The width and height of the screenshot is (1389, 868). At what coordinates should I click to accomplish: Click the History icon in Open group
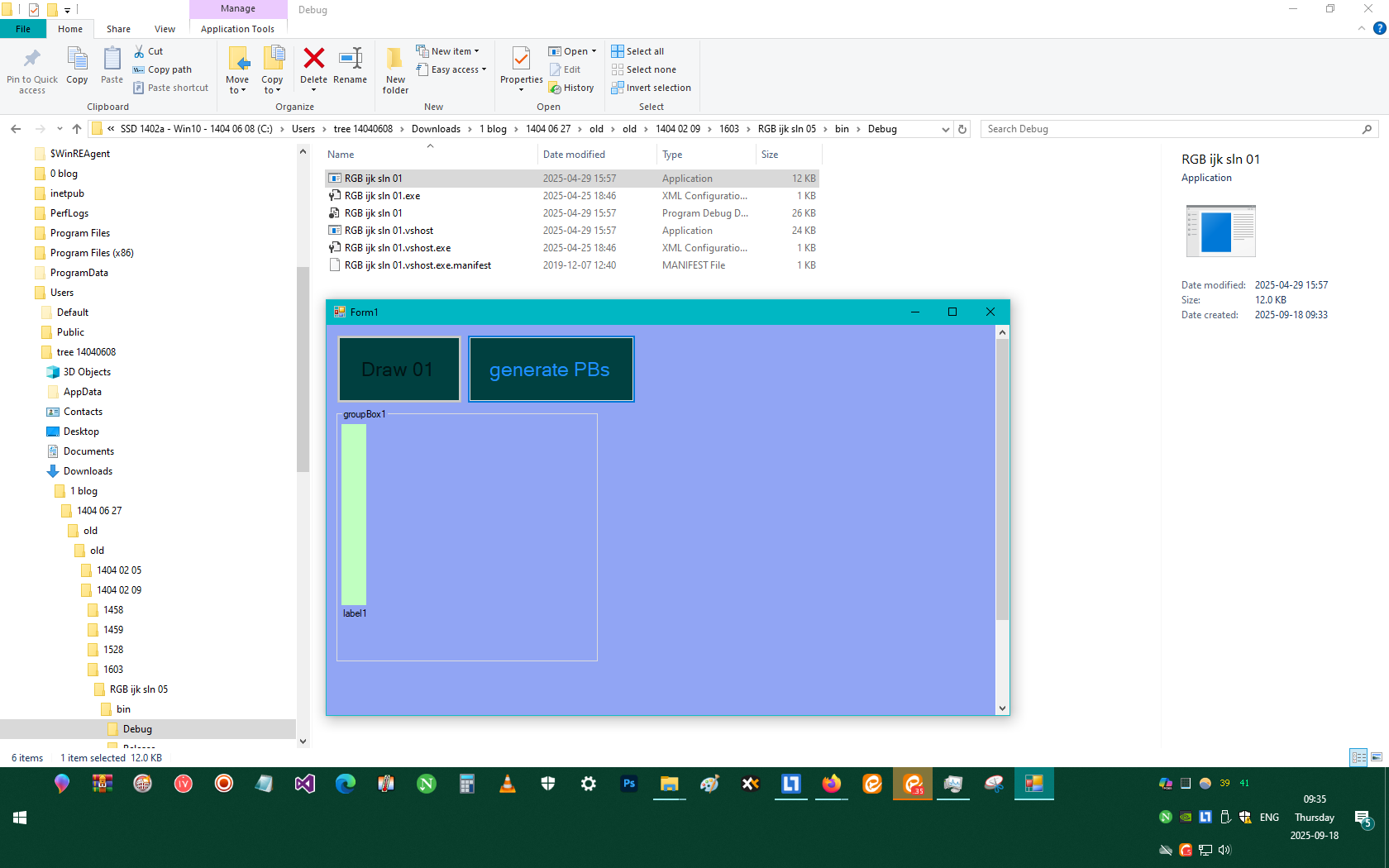pyautogui.click(x=571, y=88)
